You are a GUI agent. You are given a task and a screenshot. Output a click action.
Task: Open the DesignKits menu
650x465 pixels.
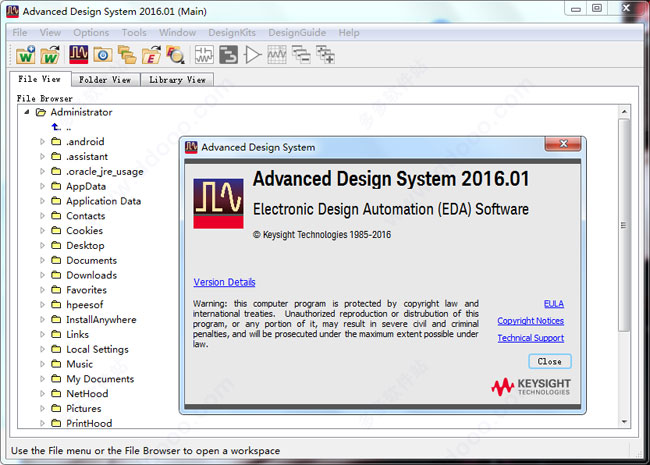232,32
